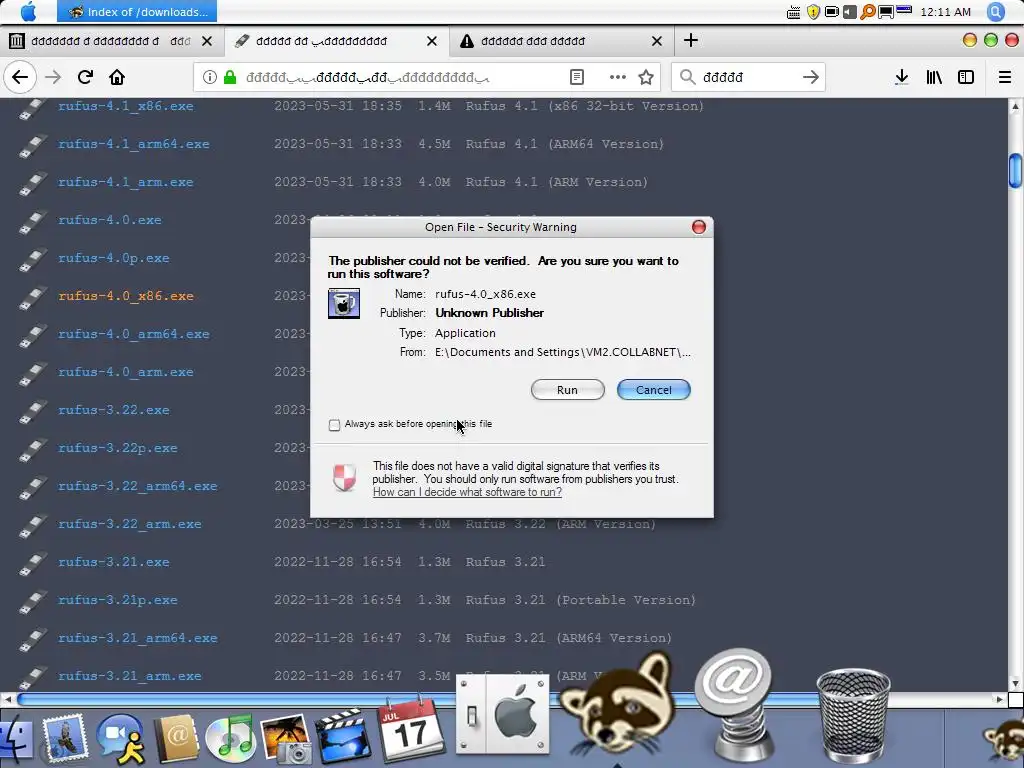
Task: Download rufus-4.1_arm.exe
Action: [x=125, y=182]
